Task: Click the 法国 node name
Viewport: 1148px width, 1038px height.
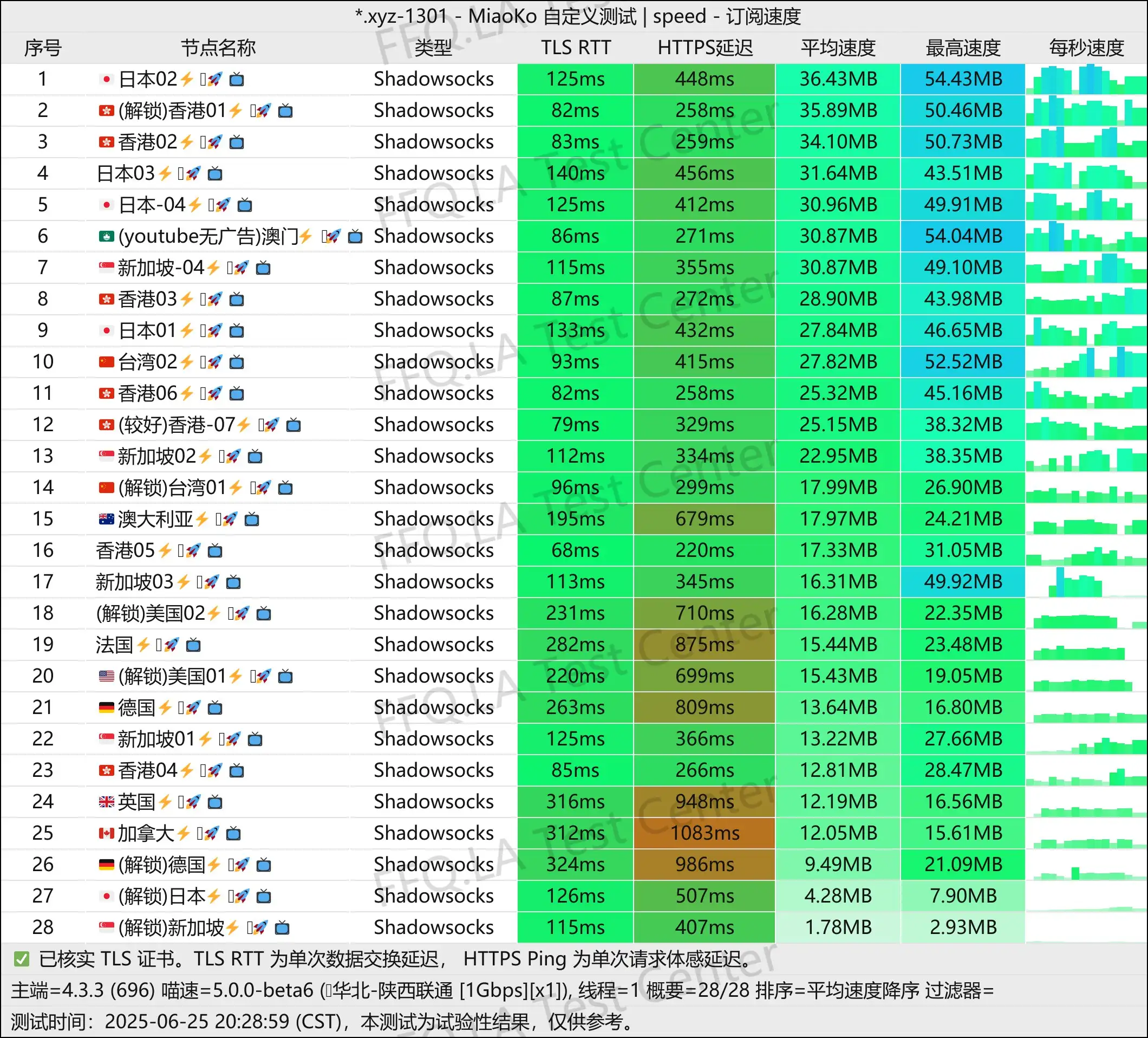Action: point(114,645)
